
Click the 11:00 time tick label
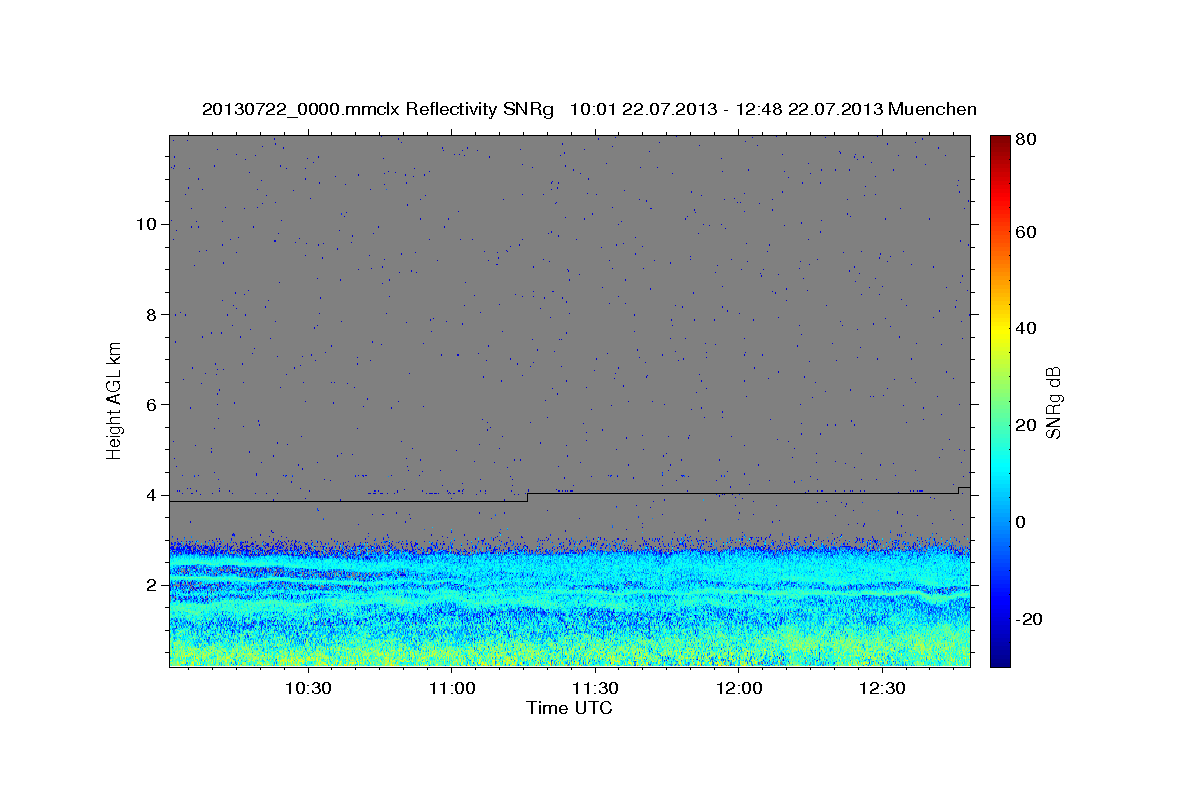pyautogui.click(x=451, y=688)
